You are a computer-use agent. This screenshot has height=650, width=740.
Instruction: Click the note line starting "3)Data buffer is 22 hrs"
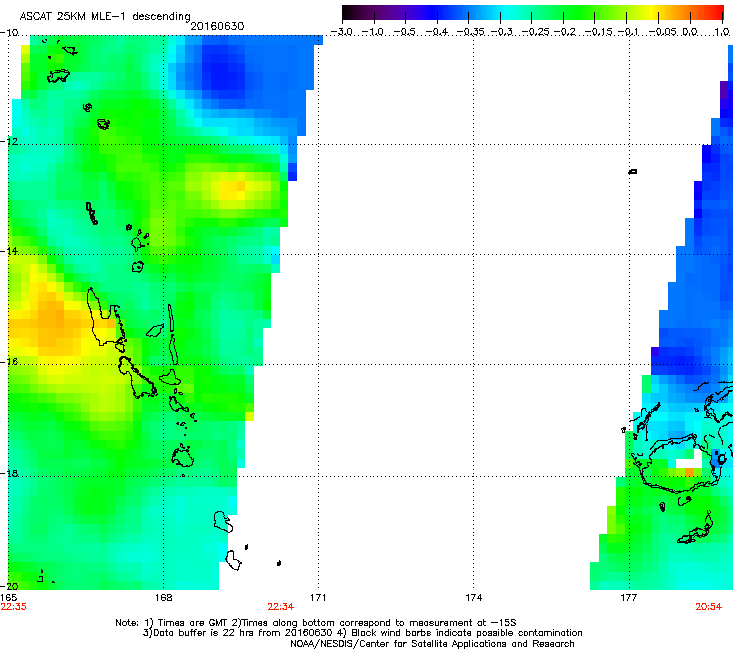coord(362,633)
